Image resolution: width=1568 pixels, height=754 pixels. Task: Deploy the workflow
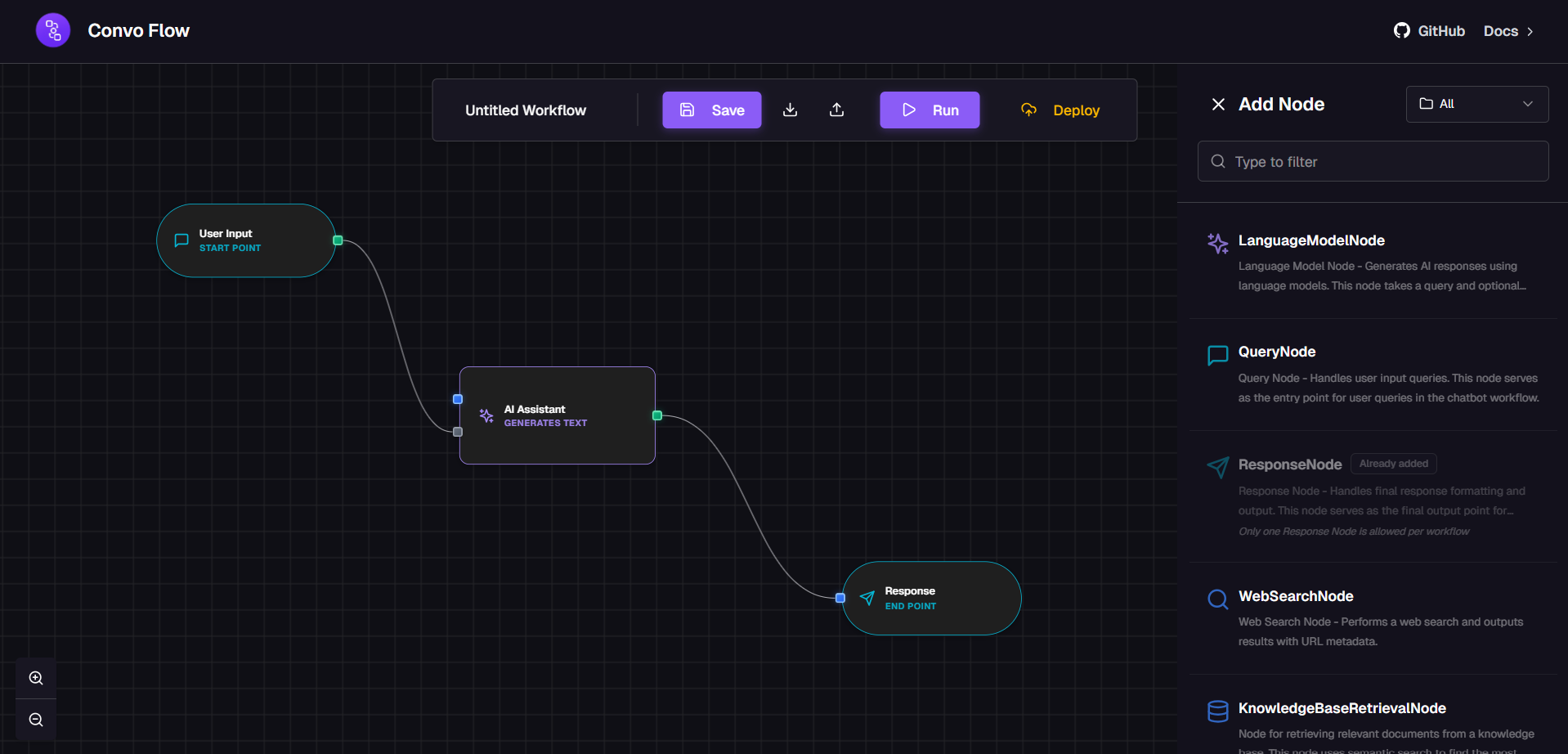click(1060, 110)
